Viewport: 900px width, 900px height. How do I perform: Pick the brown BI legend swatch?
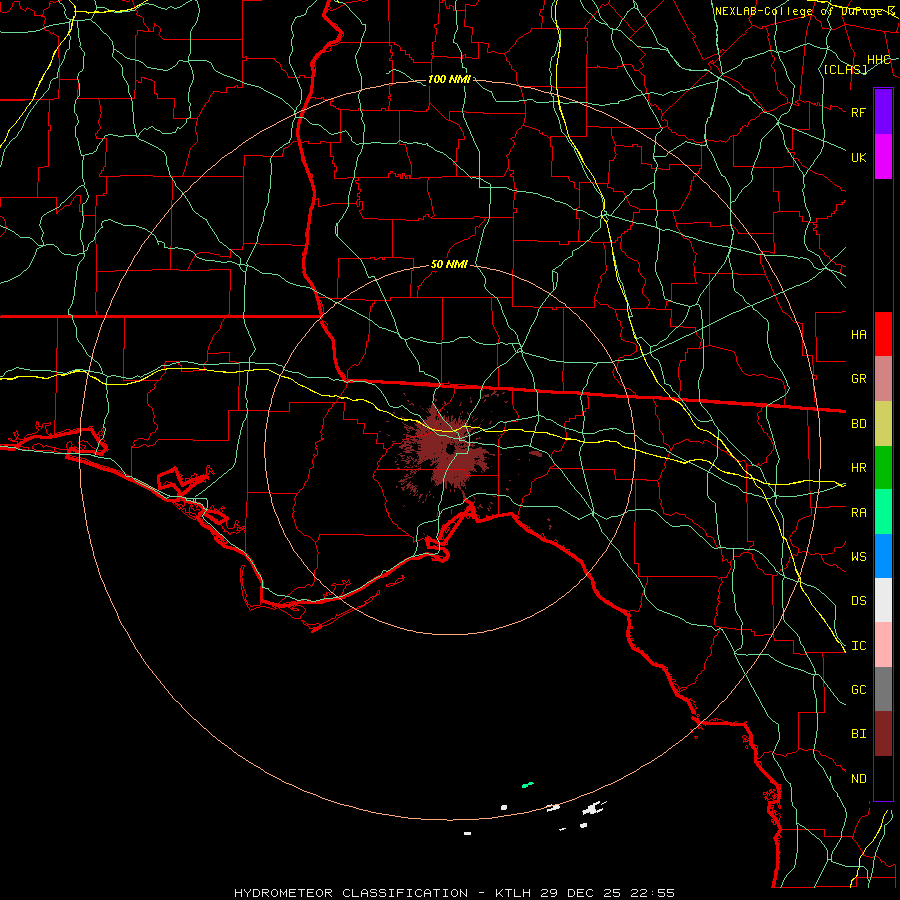(883, 734)
